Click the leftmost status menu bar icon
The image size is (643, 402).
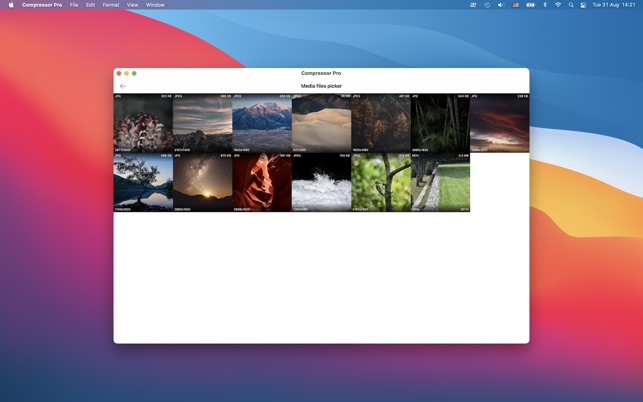tap(473, 5)
